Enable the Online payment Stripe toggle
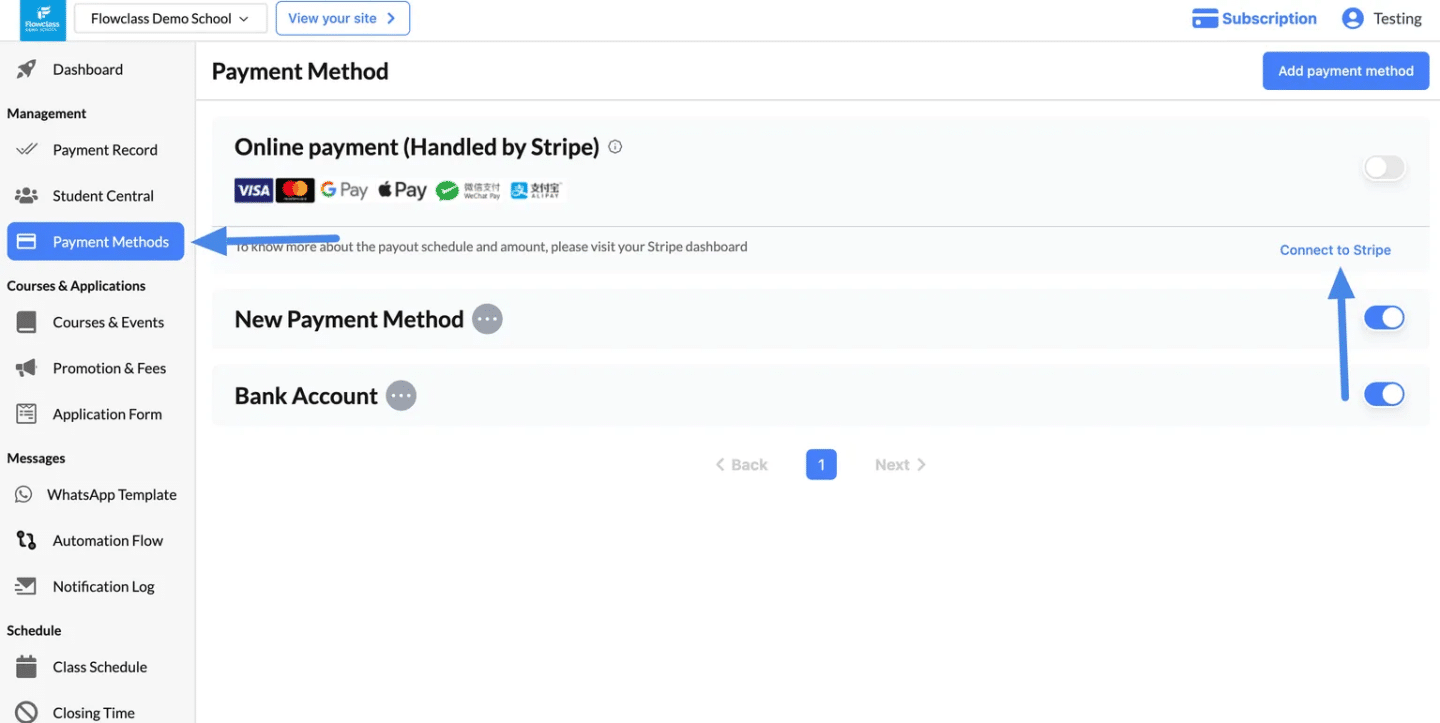 [1385, 167]
